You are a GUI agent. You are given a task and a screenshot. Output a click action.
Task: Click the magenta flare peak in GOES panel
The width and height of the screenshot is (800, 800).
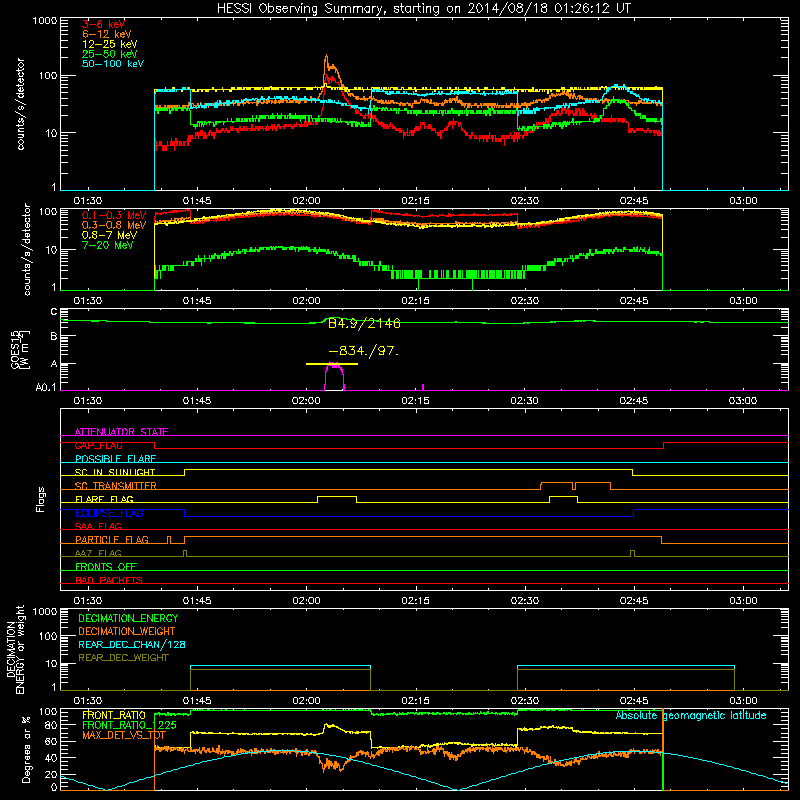(334, 376)
